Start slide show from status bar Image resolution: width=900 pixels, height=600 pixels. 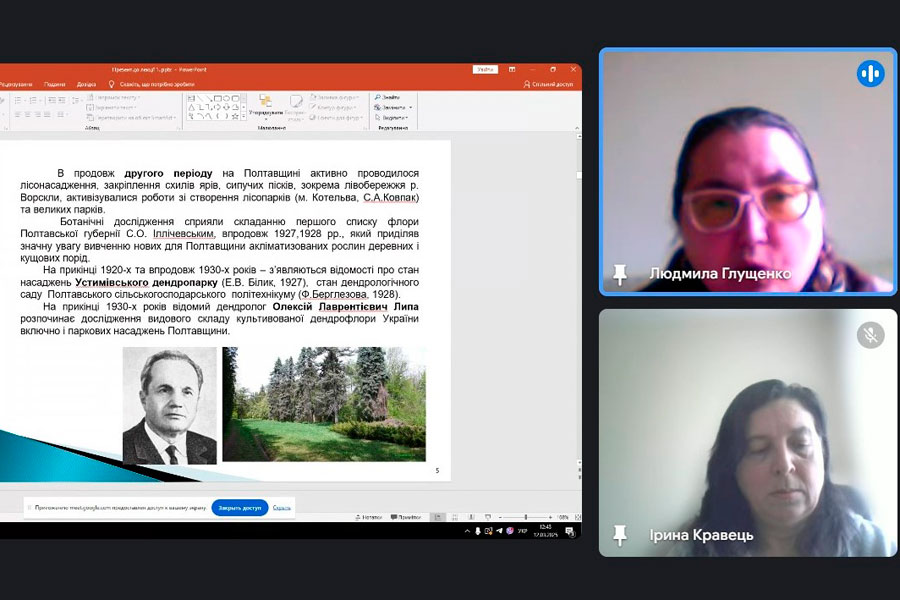(x=488, y=517)
